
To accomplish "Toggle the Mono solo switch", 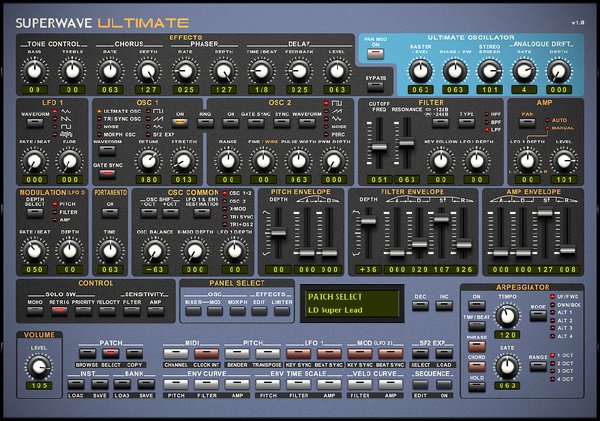I will (35, 310).
